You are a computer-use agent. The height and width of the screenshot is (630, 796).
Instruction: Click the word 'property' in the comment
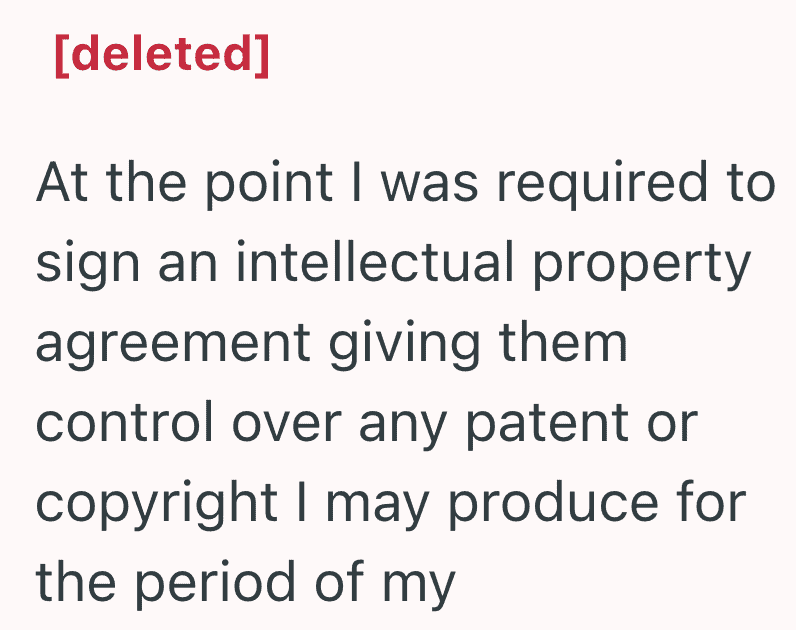pos(642,266)
